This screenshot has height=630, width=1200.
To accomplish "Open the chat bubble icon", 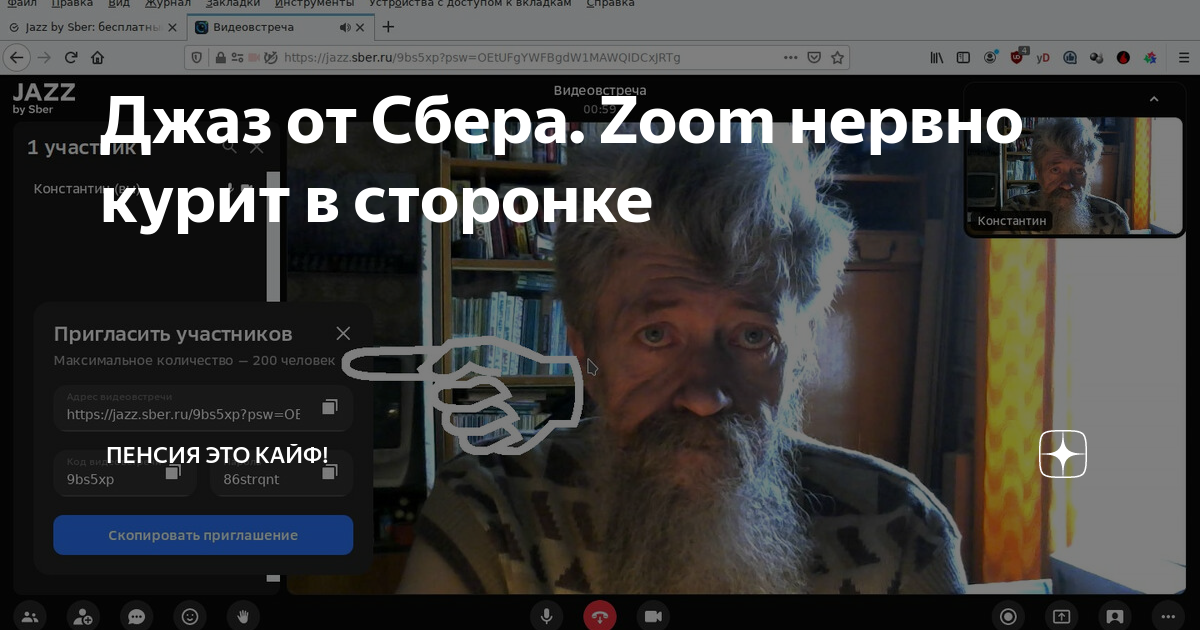I will (136, 616).
